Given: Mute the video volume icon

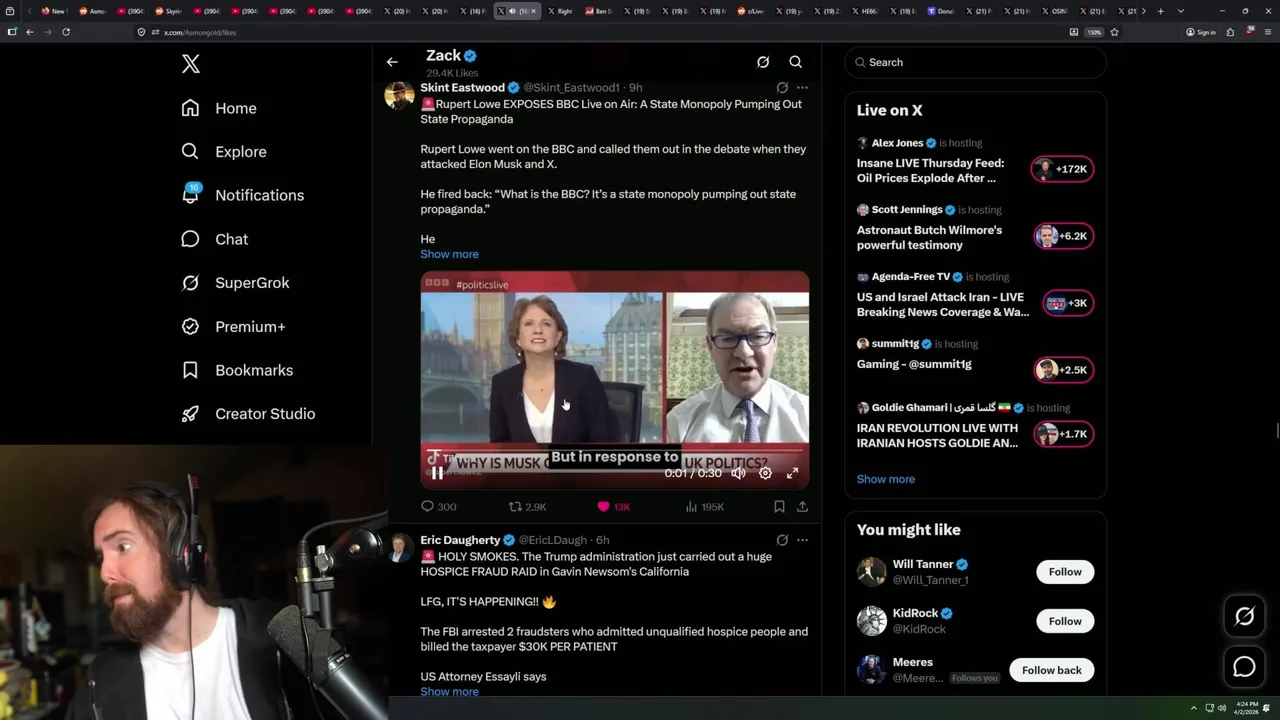Looking at the screenshot, I should tap(738, 473).
